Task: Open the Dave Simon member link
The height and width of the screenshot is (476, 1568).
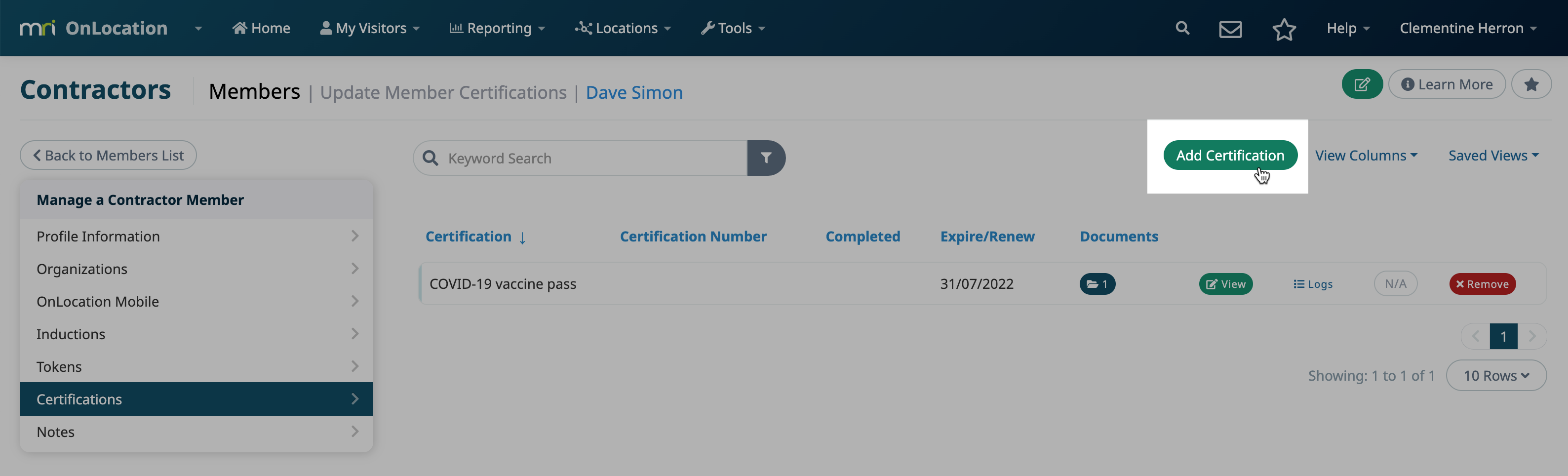Action: pyautogui.click(x=633, y=92)
